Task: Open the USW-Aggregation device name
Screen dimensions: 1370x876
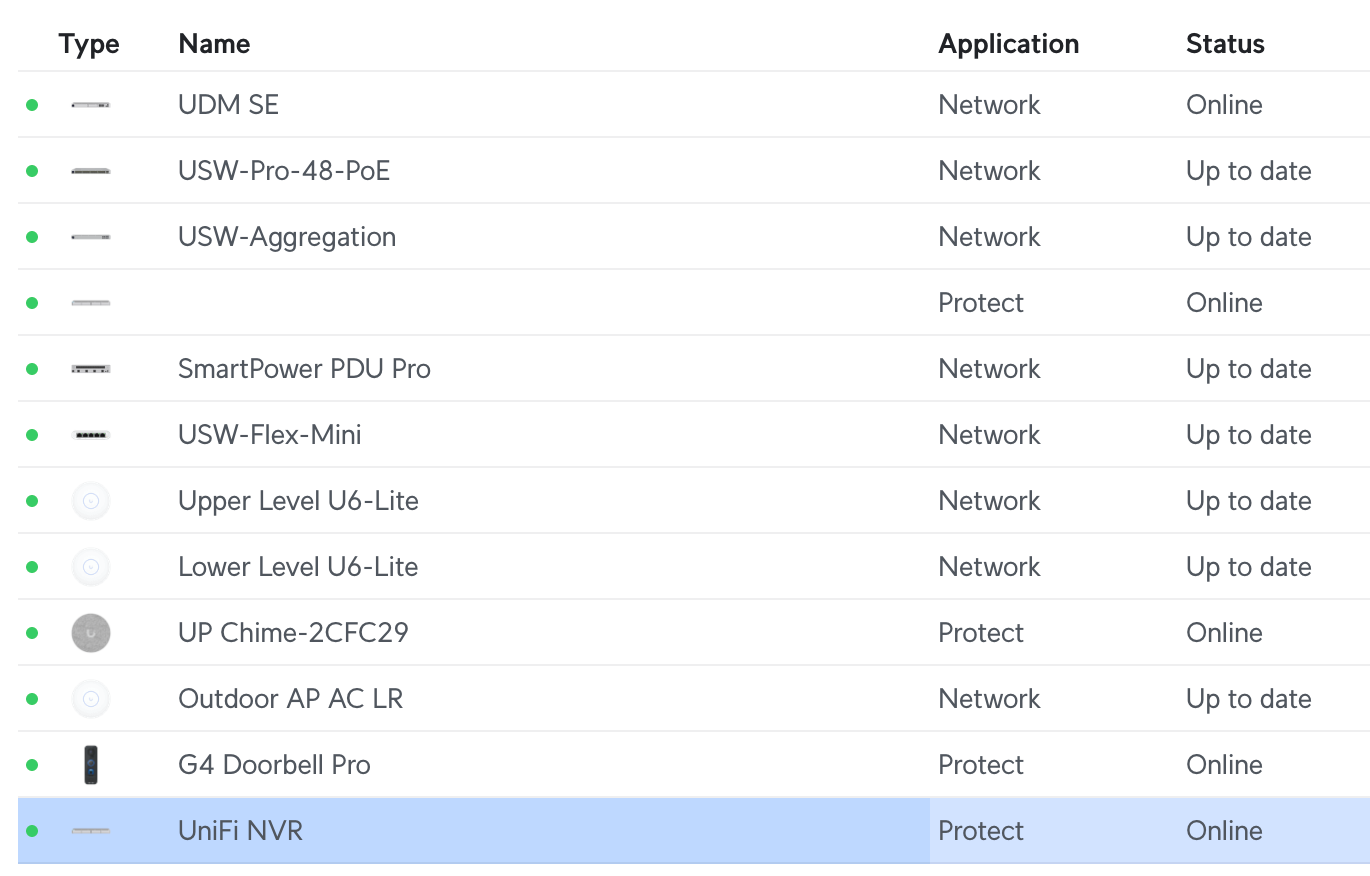Action: click(x=287, y=237)
